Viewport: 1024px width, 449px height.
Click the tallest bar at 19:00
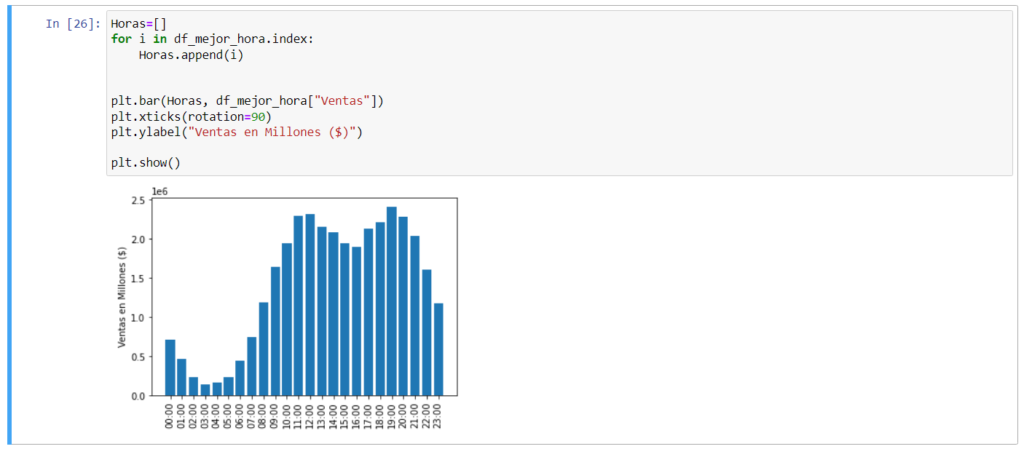click(392, 300)
